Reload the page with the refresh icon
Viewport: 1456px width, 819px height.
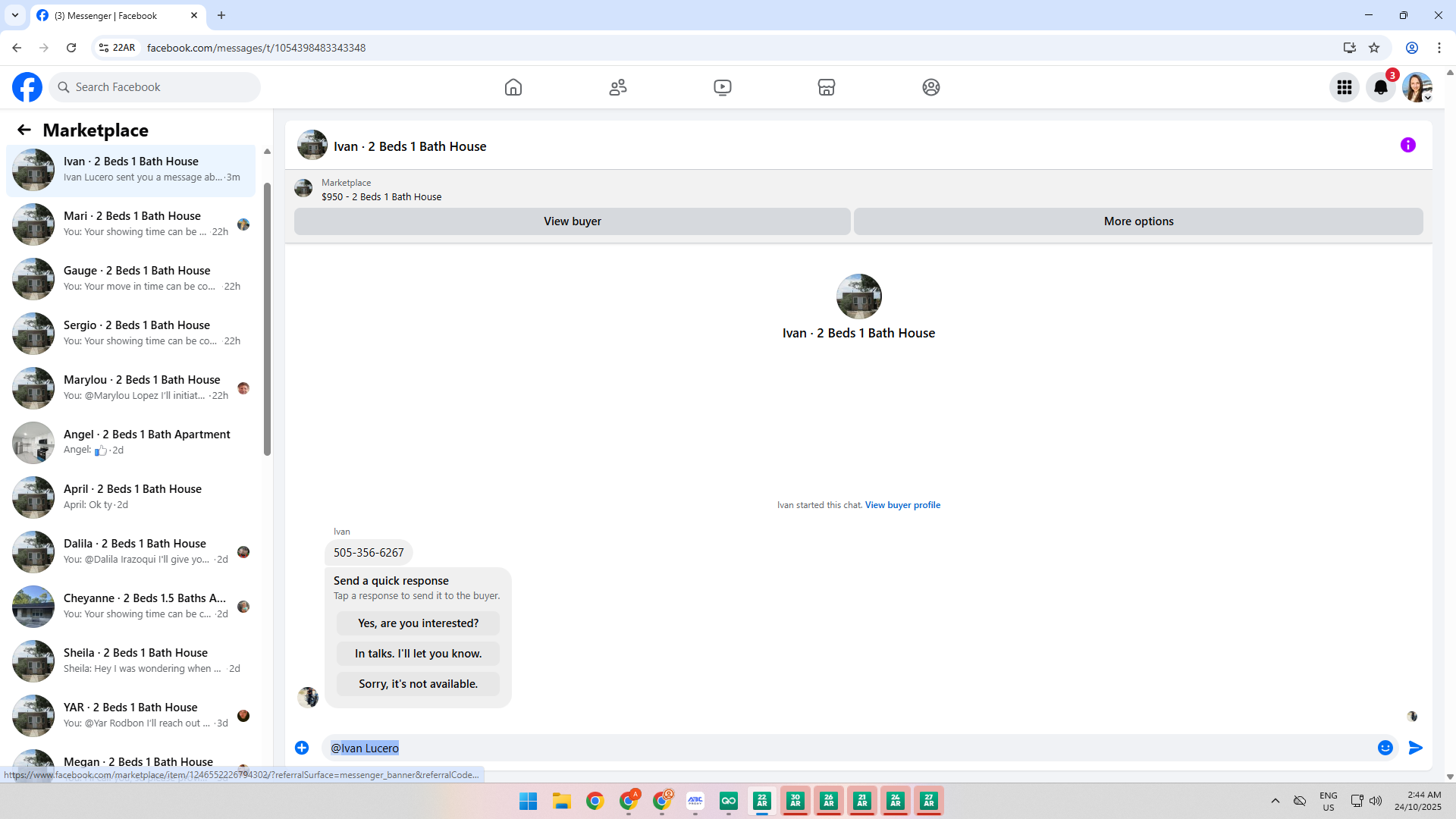[x=71, y=48]
